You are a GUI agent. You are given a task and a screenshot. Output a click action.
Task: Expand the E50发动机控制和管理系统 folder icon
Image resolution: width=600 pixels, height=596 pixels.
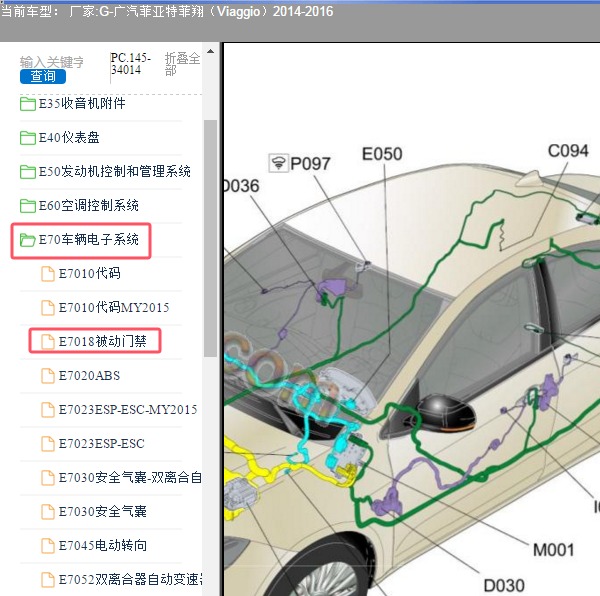click(x=28, y=172)
